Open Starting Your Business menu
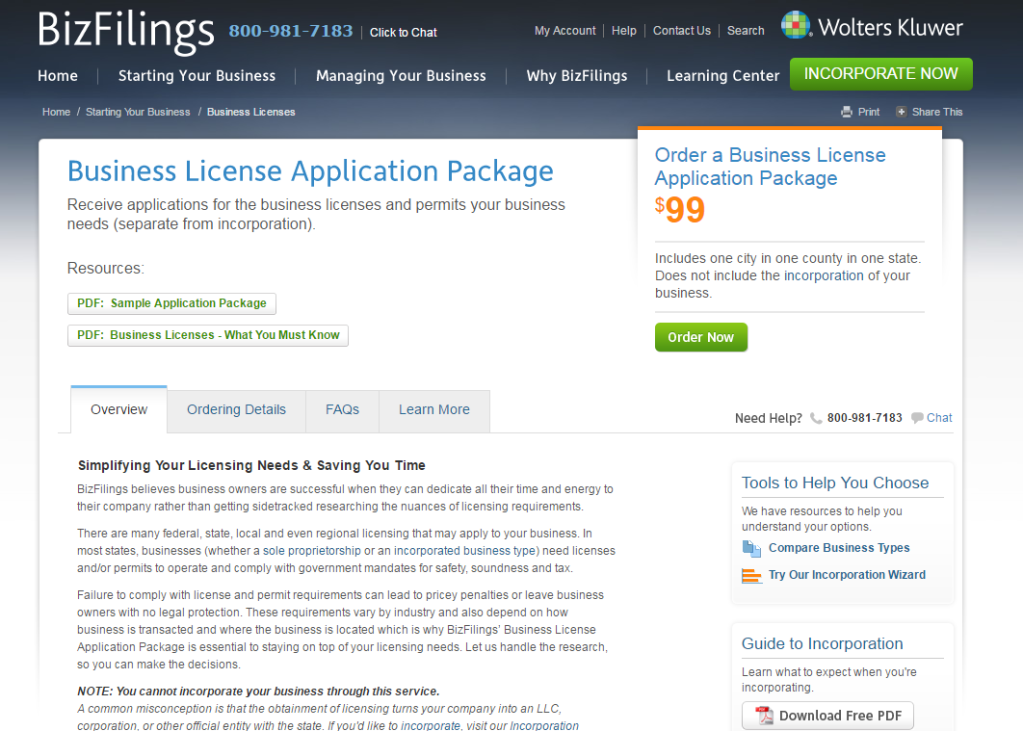 pyautogui.click(x=197, y=76)
